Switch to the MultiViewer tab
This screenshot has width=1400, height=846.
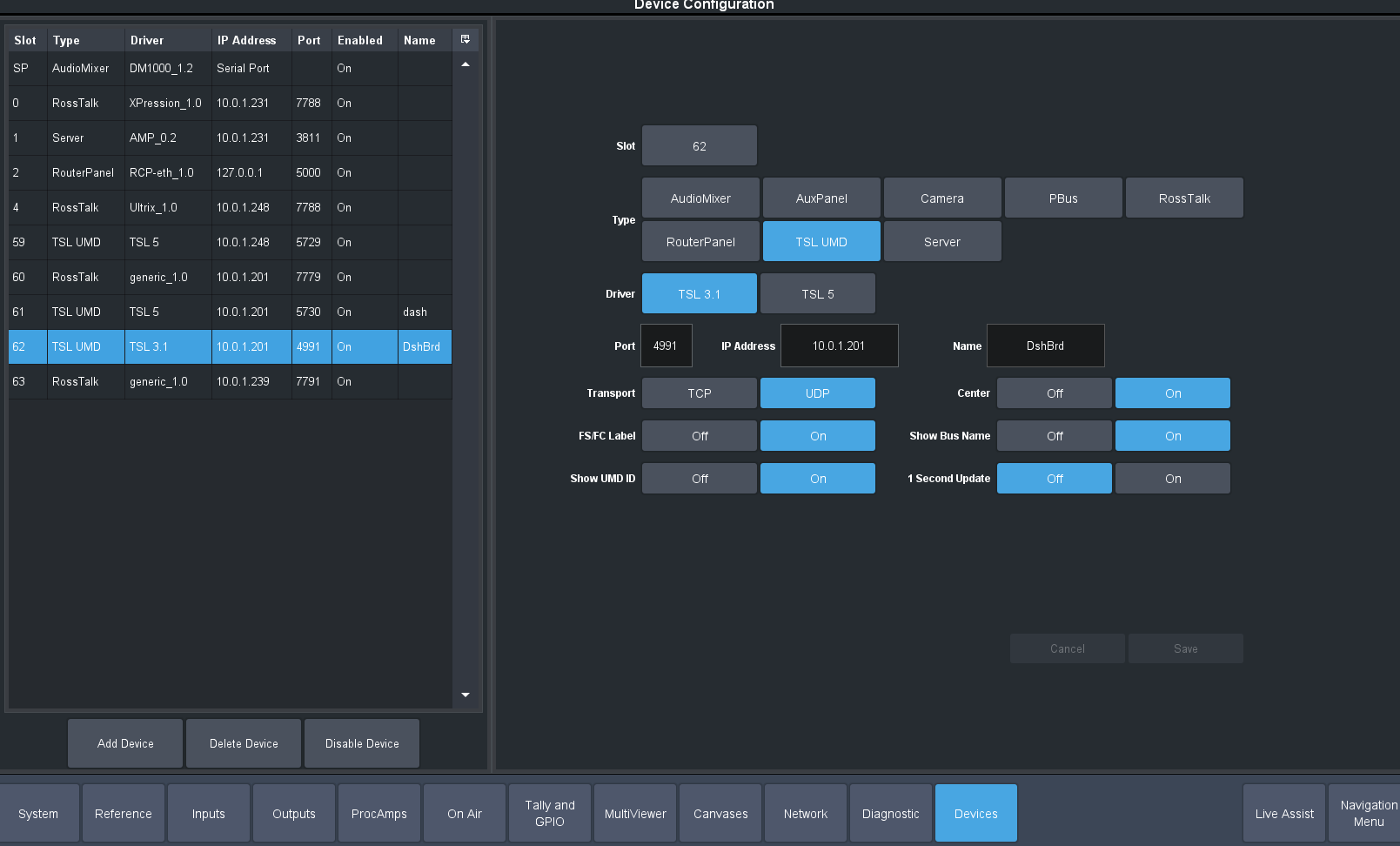[635, 814]
